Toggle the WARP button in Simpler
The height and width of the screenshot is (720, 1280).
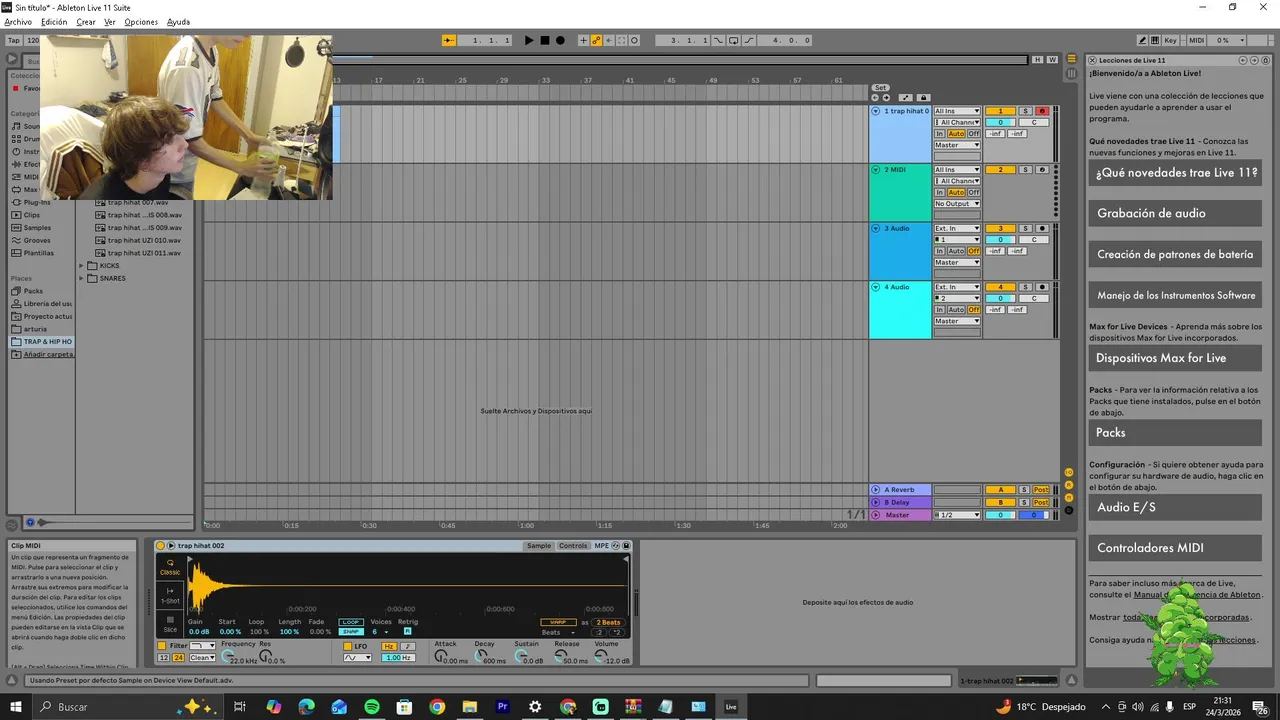(558, 622)
